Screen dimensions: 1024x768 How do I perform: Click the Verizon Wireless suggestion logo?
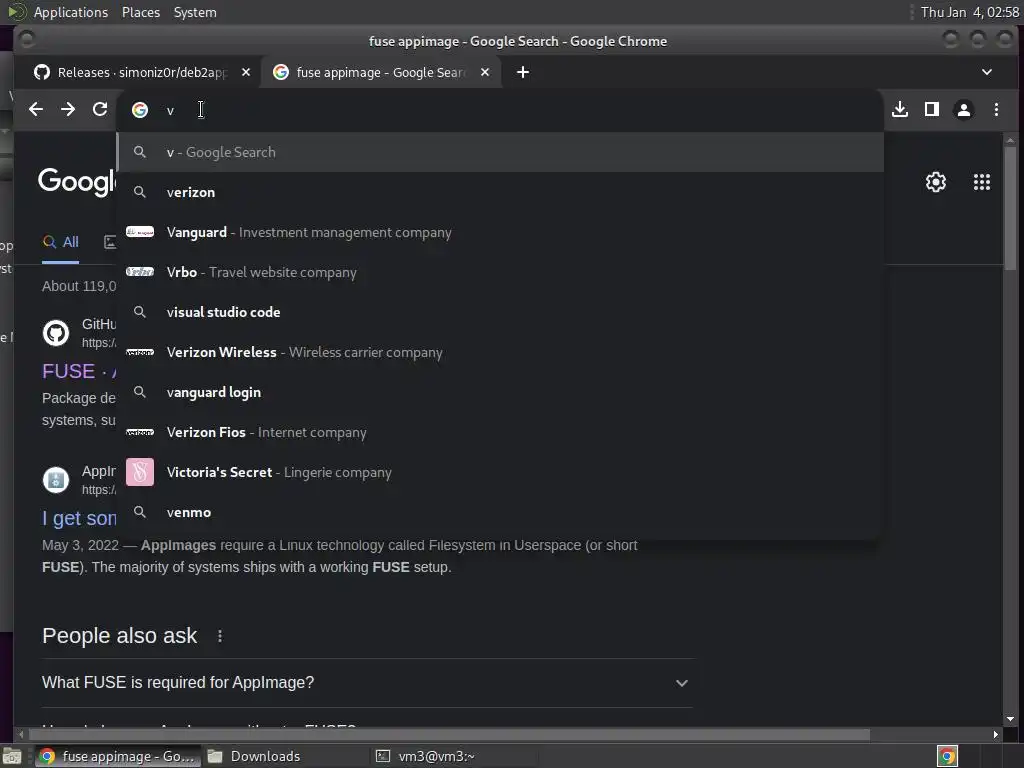(x=140, y=353)
